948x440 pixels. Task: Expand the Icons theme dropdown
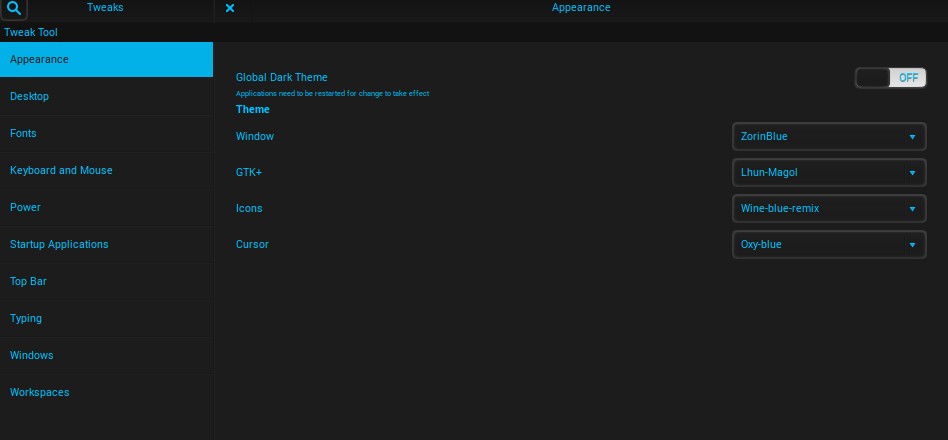pyautogui.click(x=829, y=208)
